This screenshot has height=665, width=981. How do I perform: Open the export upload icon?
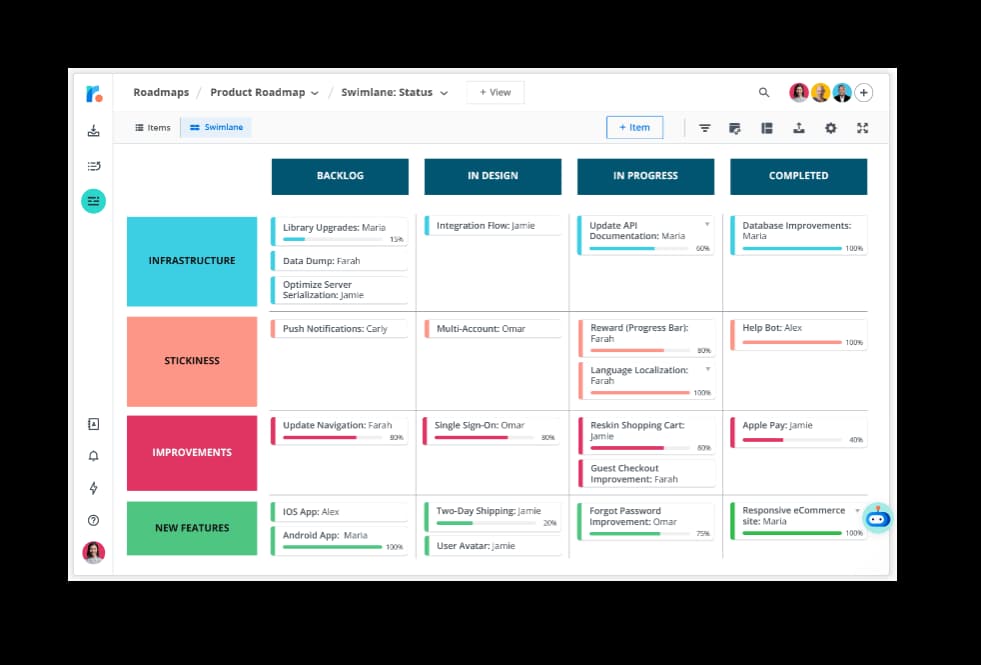click(x=799, y=128)
